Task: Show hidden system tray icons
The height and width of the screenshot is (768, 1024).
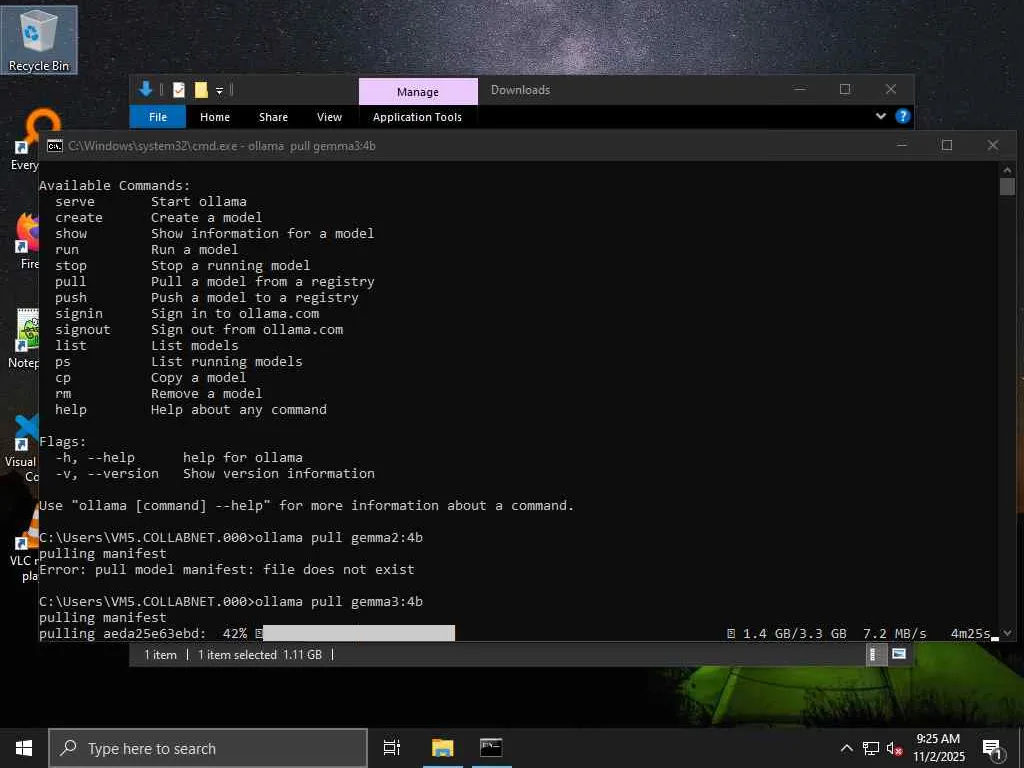Action: [x=846, y=748]
